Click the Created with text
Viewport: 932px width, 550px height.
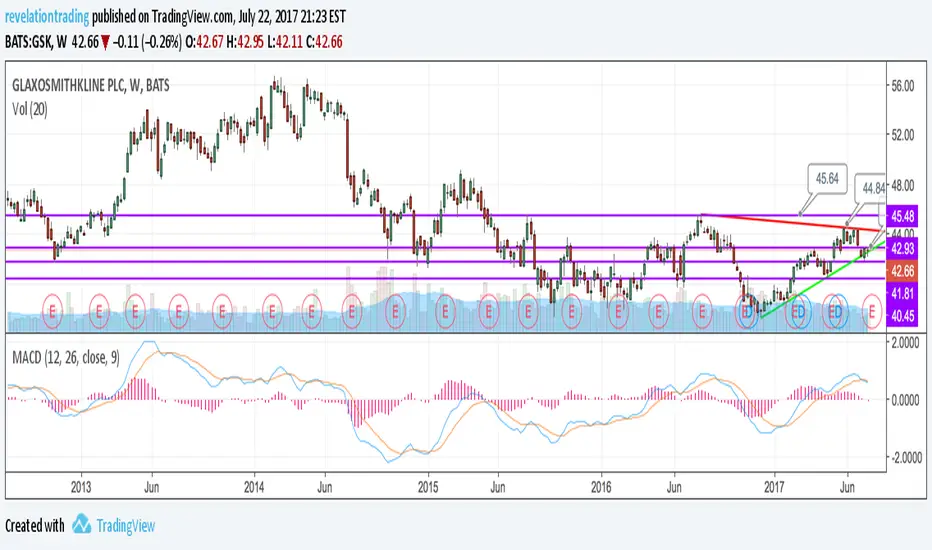pos(34,526)
